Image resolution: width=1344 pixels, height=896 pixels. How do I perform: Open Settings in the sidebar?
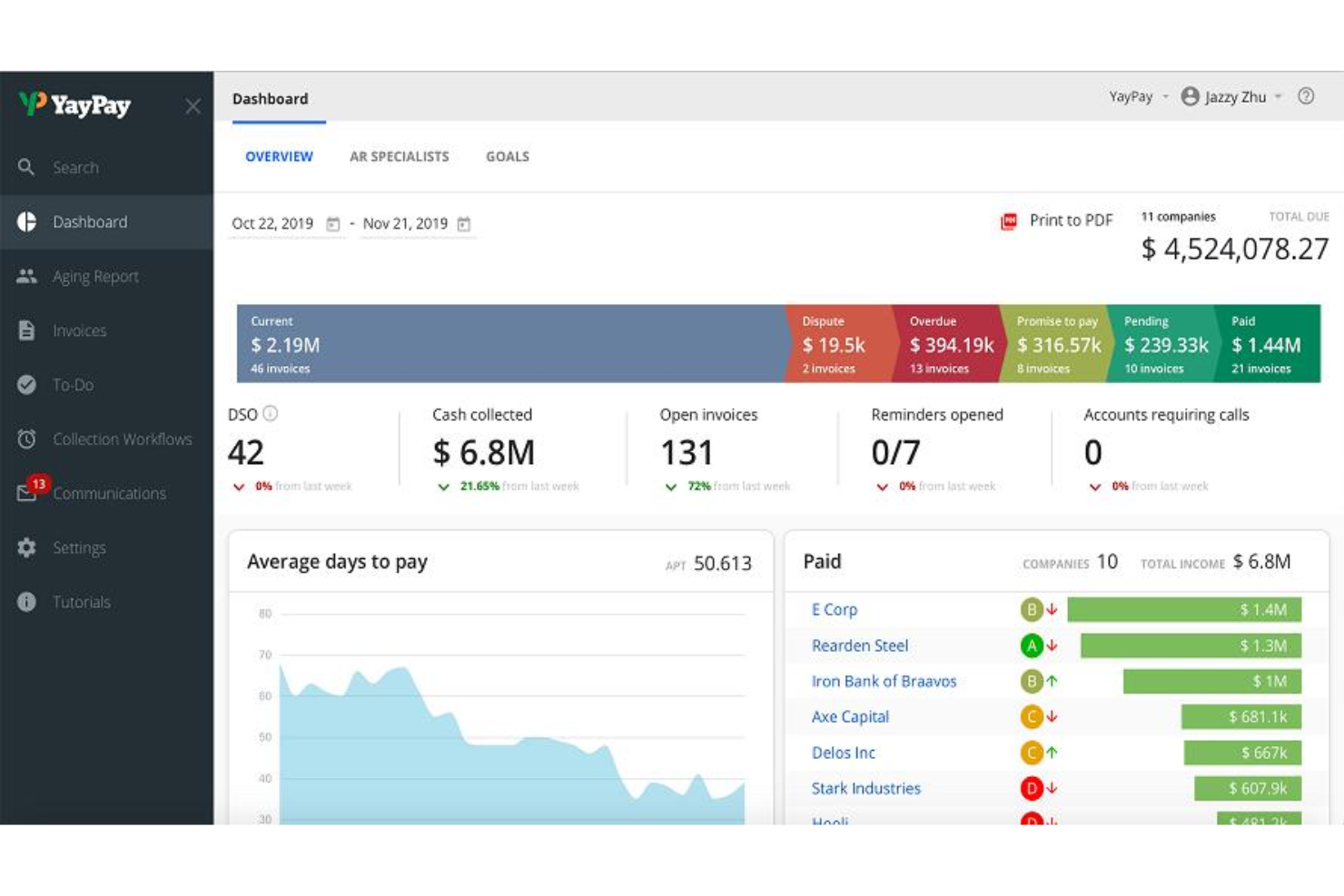(107, 547)
